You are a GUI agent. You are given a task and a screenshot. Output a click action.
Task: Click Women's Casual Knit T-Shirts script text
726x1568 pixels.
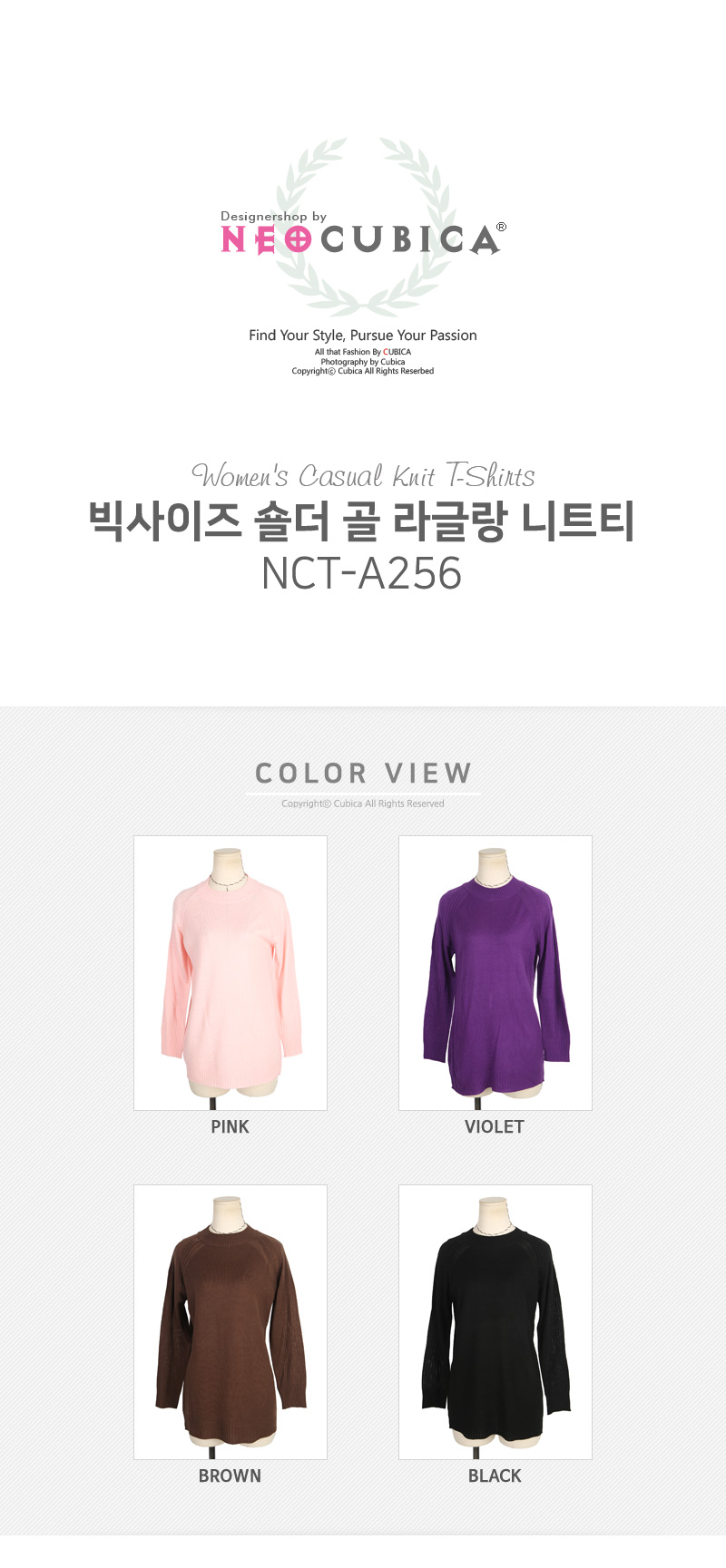tap(363, 475)
